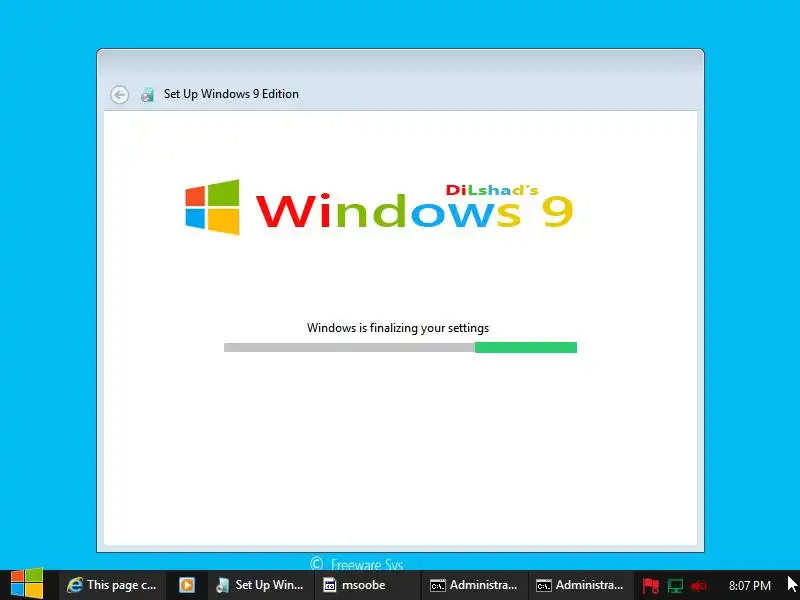Click the 'Set Up Windows 9 Edition' title text
Viewport: 800px width, 600px height.
[x=231, y=94]
